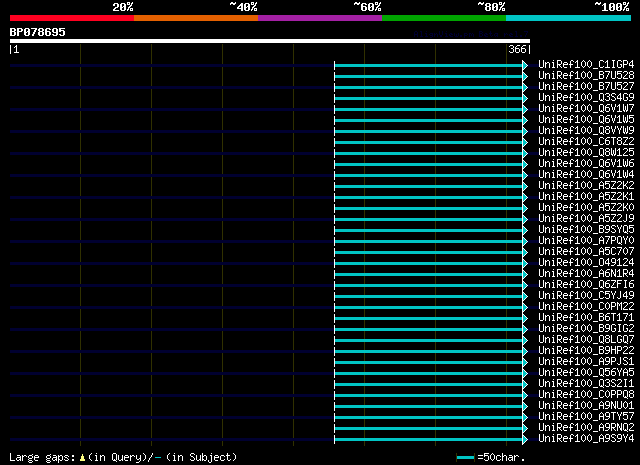640x465 pixels.
Task: Select the UniRef100_B9HP22 label
Action: pyautogui.click(x=586, y=351)
